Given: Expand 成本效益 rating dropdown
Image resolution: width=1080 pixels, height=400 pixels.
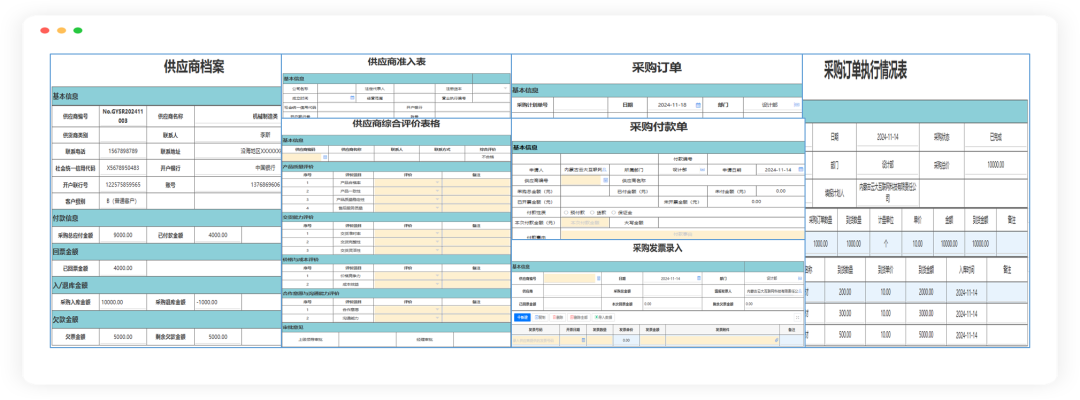Looking at the screenshot, I should [x=437, y=284].
